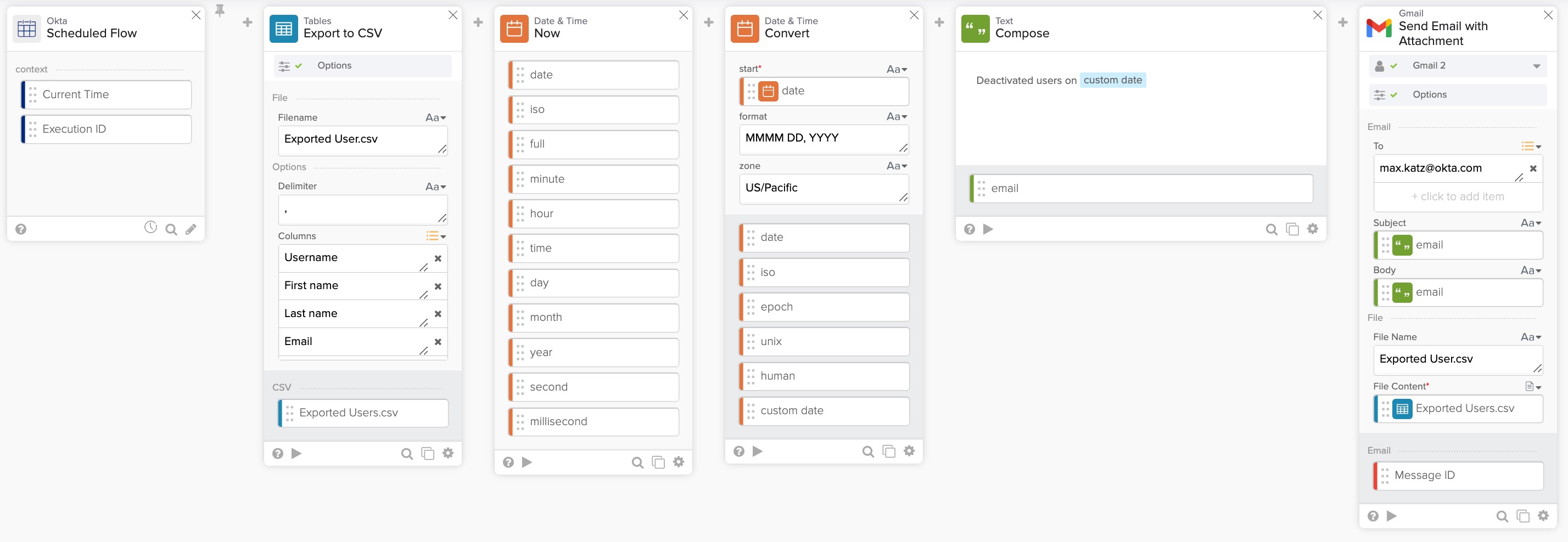Remove max.katz@okta.com recipient
This screenshot has height=542, width=1568.
1533,168
